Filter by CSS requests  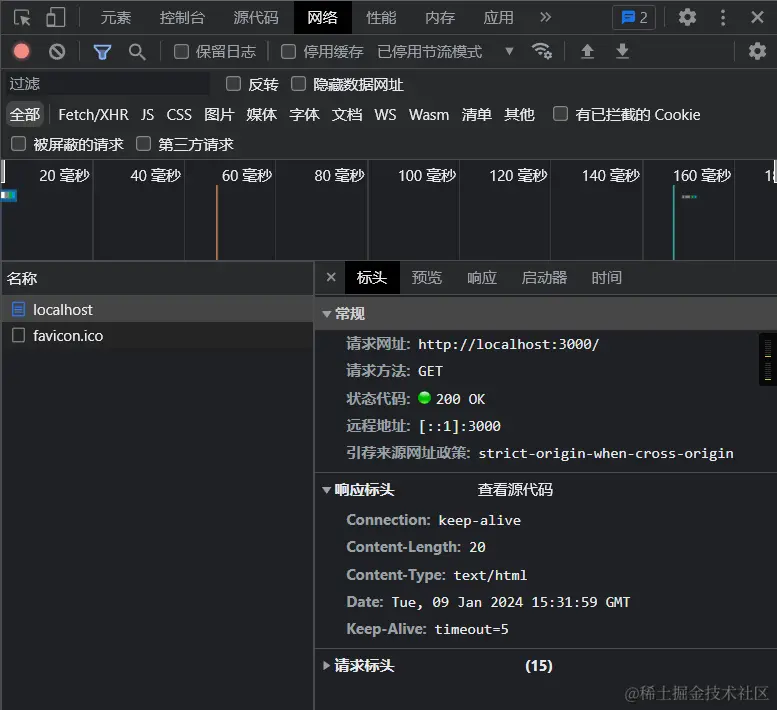(x=179, y=114)
